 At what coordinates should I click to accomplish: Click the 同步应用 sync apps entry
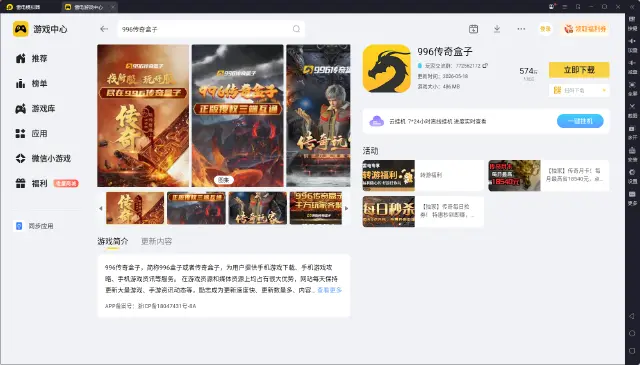pos(34,226)
